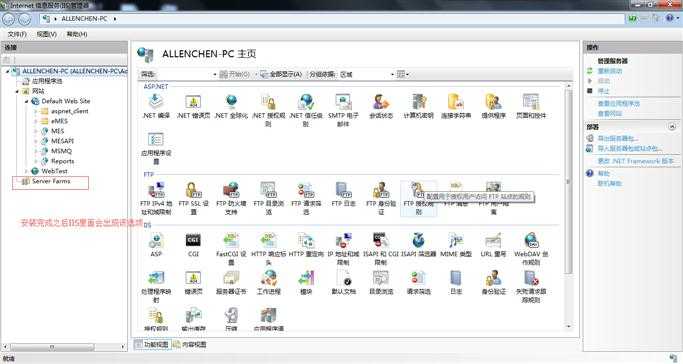Open the CGI feature icon
Screen dimensions: 683x364
coord(193,240)
